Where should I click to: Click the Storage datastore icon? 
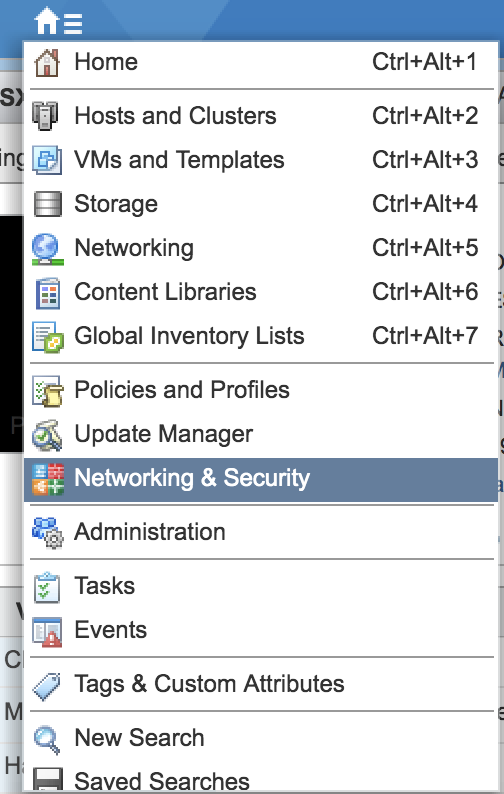click(x=48, y=204)
